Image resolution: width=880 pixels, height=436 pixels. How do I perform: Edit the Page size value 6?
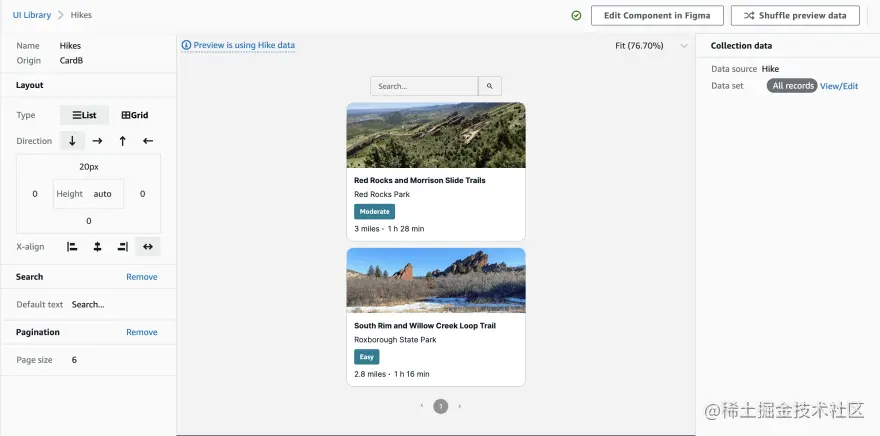coord(74,360)
